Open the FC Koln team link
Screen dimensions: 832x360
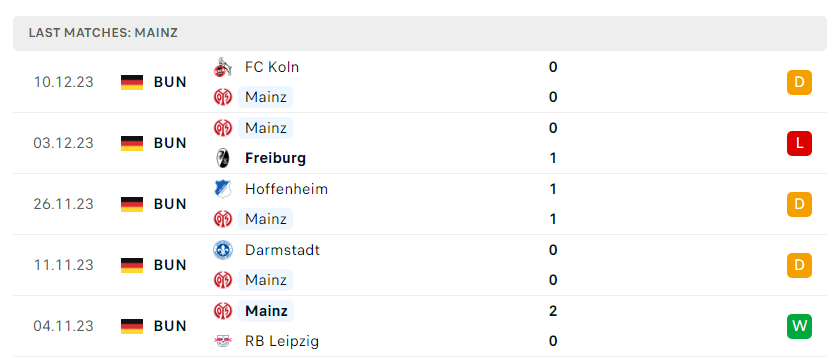point(272,67)
